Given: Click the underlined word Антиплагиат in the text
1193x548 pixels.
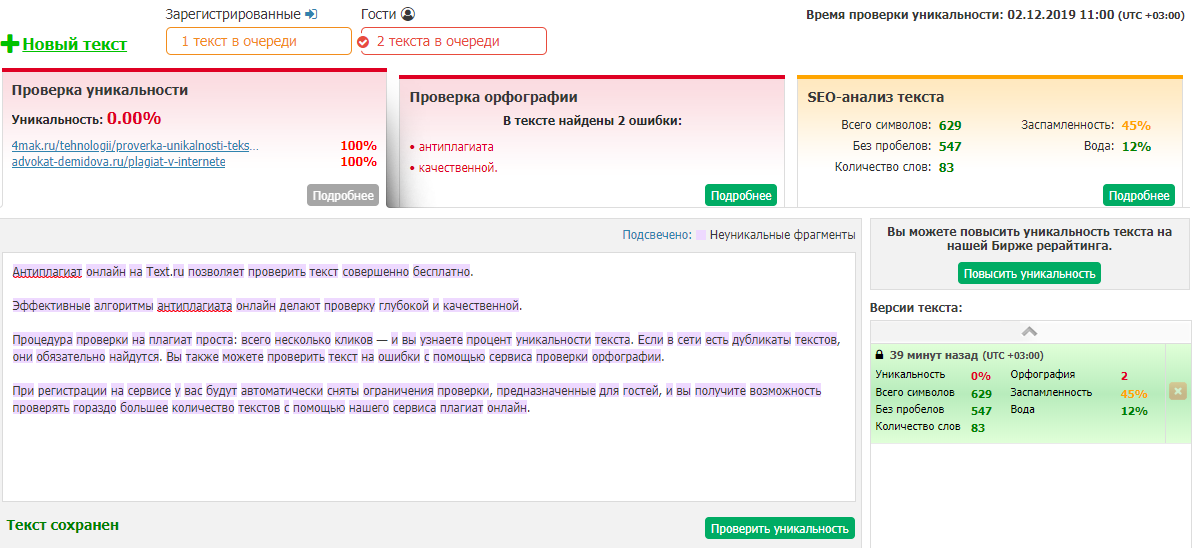Looking at the screenshot, I should pos(47,271).
